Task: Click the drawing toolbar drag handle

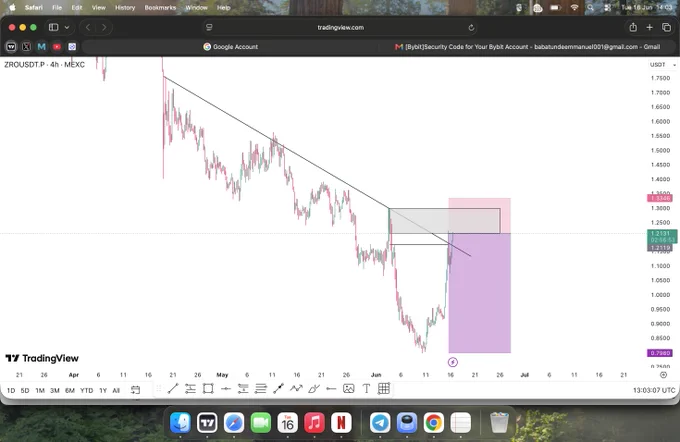Action: (x=159, y=389)
